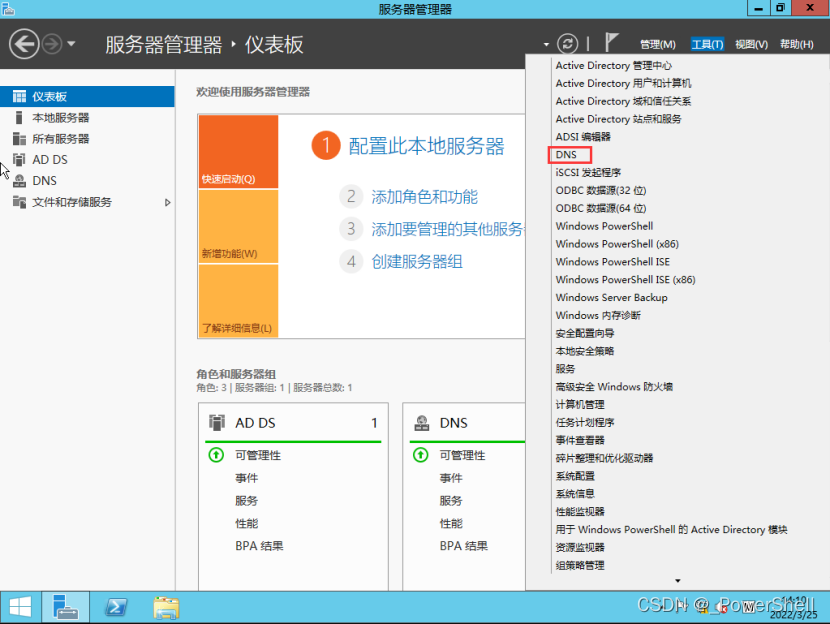Expand 文件和存储服务 with its arrow

(167, 202)
